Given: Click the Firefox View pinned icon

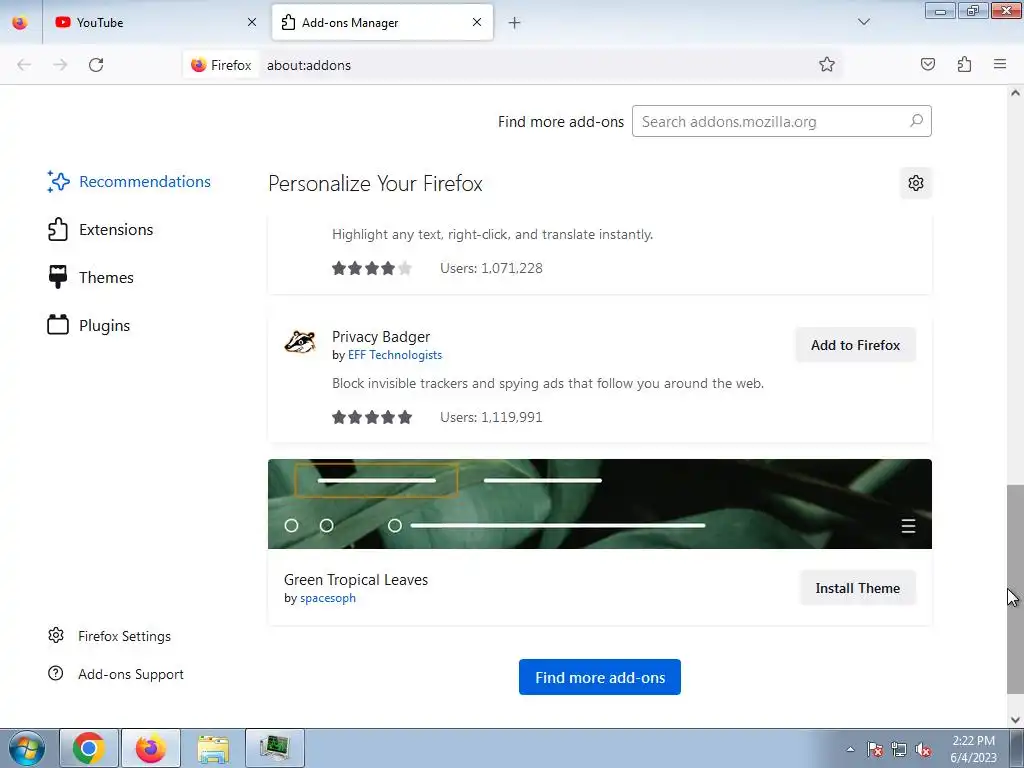Looking at the screenshot, I should click(20, 22).
